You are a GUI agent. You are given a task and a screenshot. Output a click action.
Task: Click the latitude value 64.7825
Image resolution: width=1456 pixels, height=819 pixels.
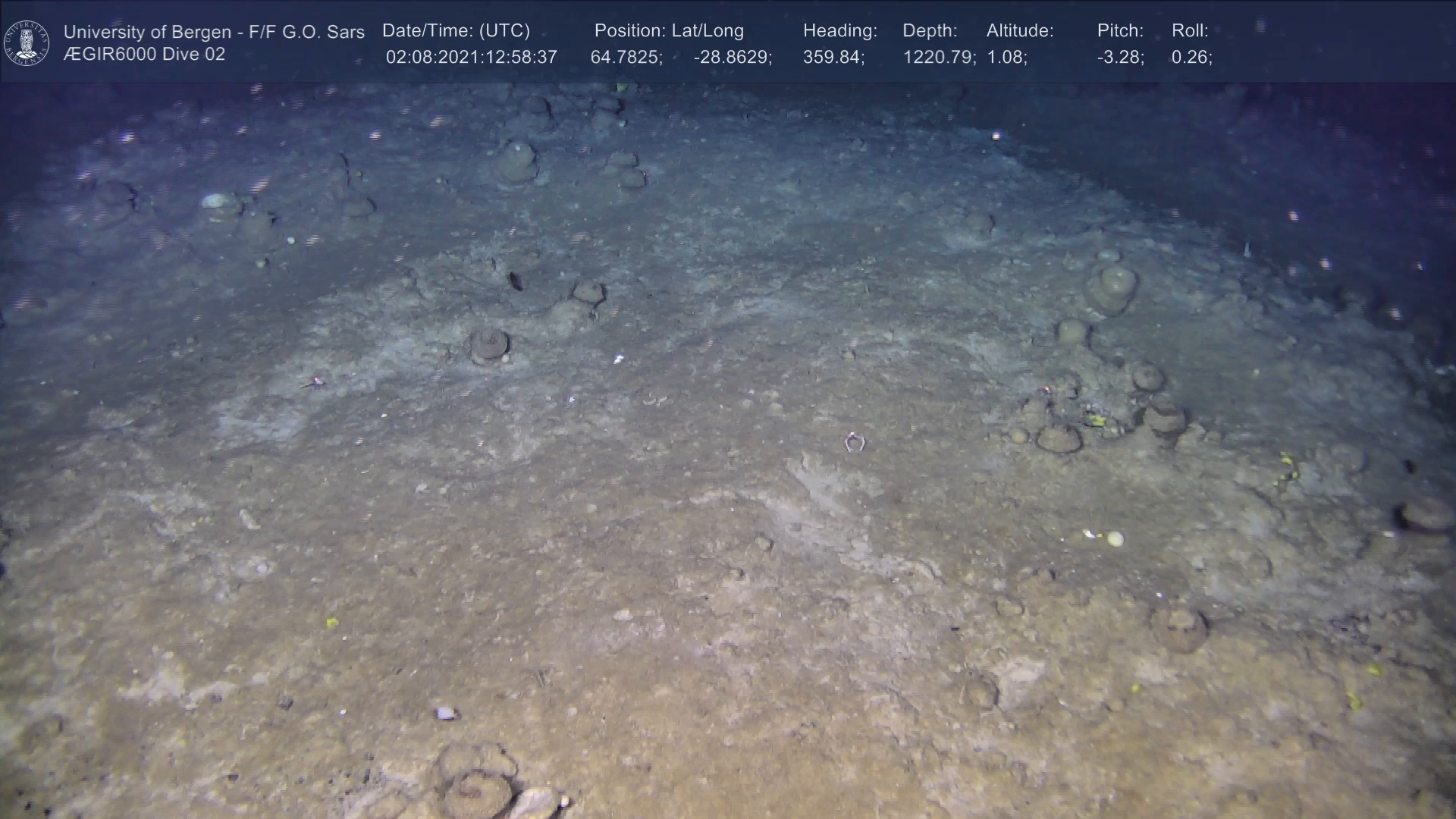click(626, 58)
